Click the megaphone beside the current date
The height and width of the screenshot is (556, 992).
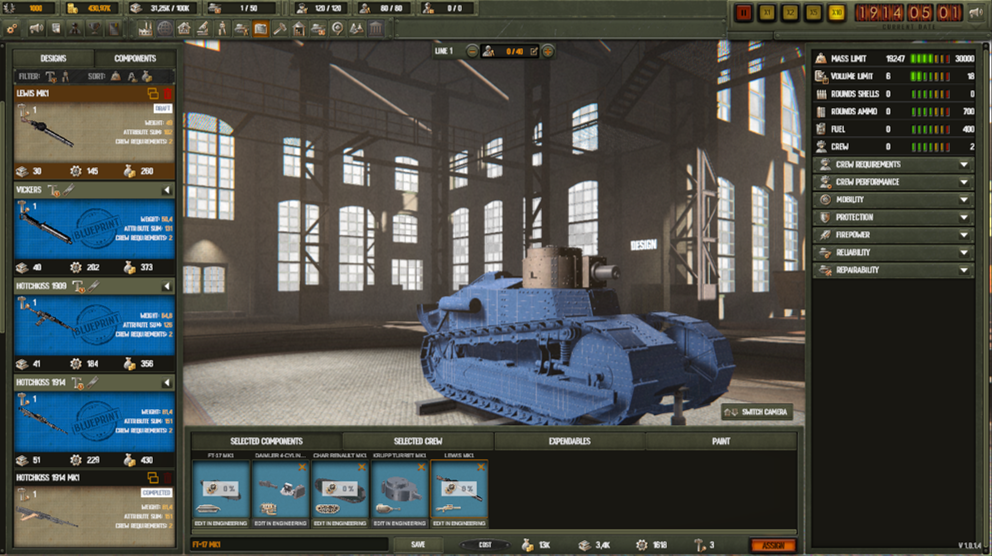point(976,13)
